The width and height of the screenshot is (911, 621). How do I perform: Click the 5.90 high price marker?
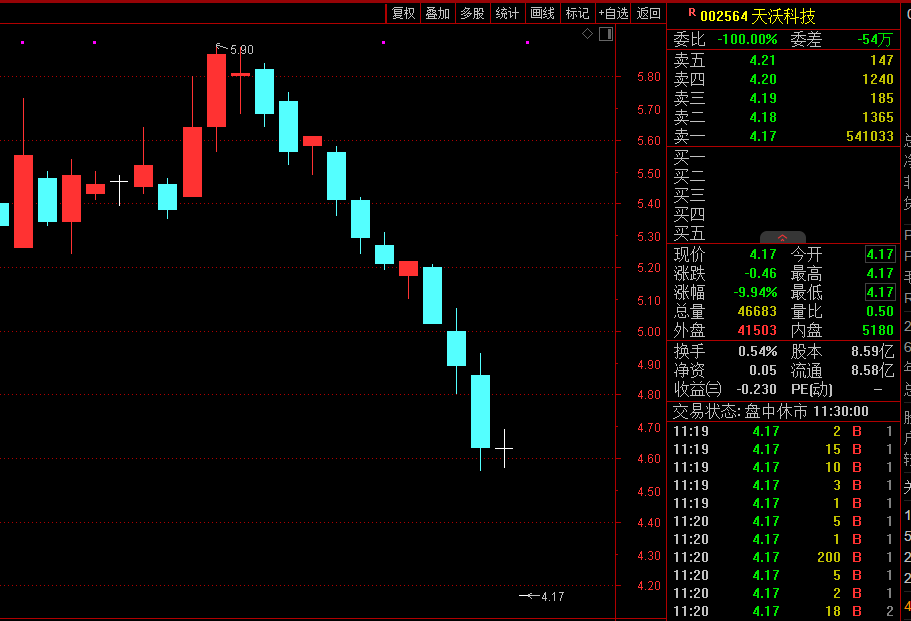[240, 49]
